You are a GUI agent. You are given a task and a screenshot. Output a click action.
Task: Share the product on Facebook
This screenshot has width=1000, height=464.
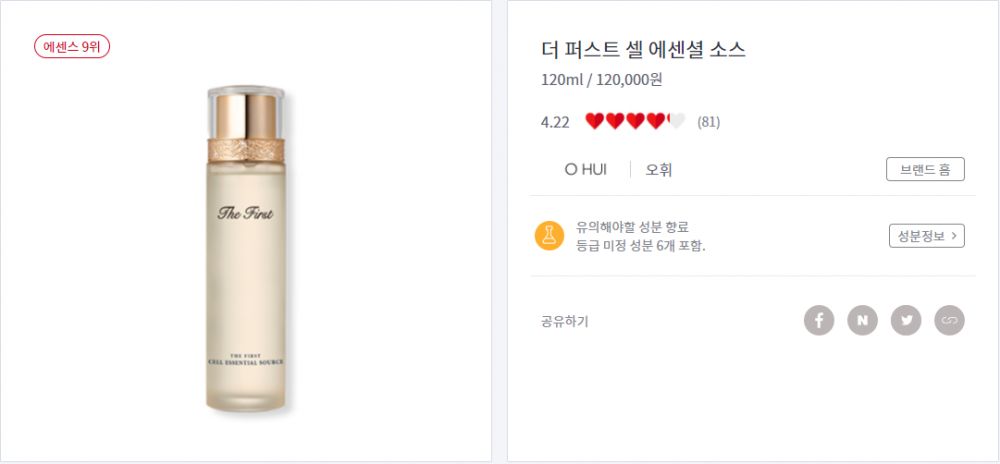(819, 321)
